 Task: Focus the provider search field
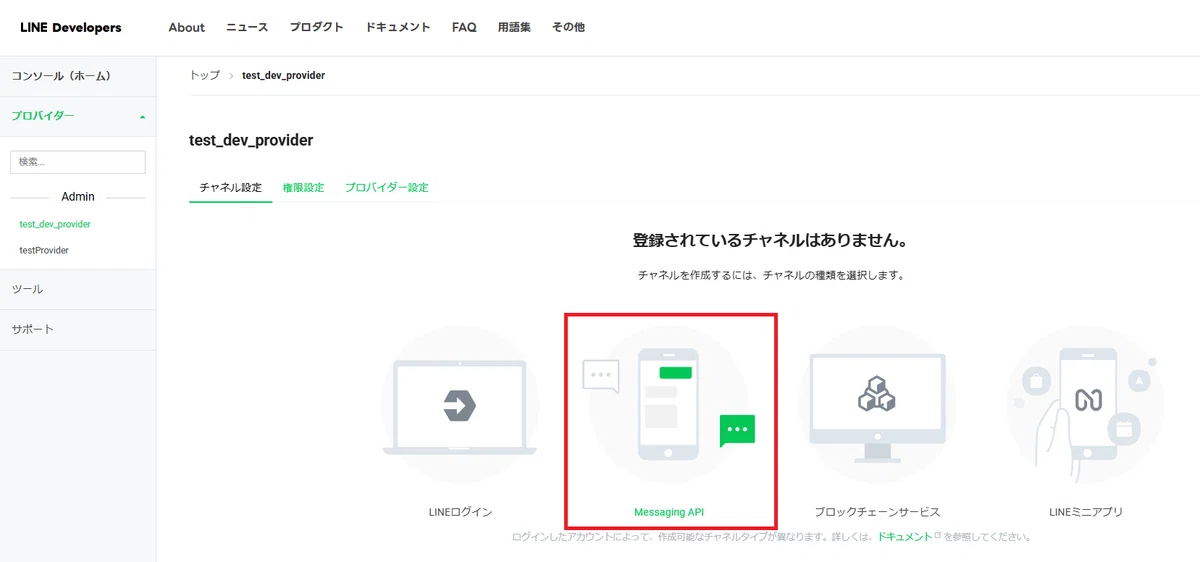(x=78, y=162)
